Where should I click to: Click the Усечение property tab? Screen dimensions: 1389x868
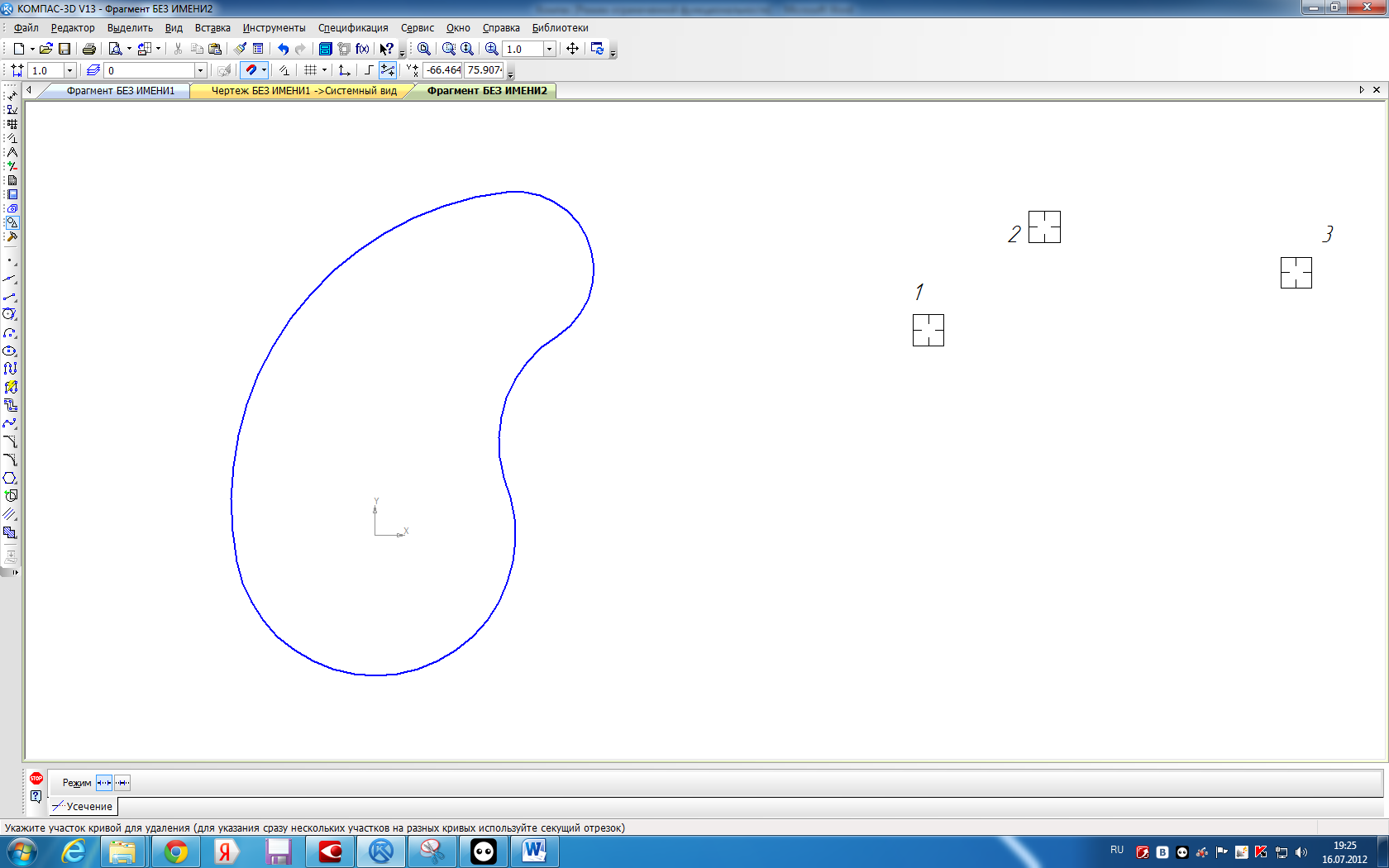83,806
